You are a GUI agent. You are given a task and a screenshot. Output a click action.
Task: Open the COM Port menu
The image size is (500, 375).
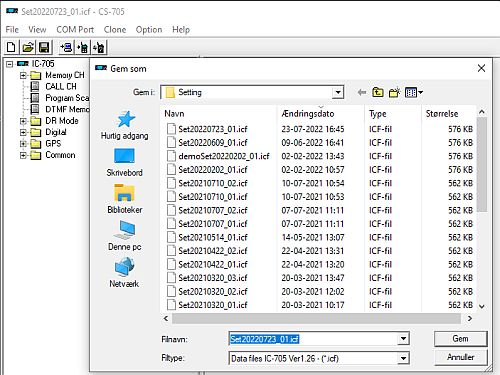click(x=75, y=30)
